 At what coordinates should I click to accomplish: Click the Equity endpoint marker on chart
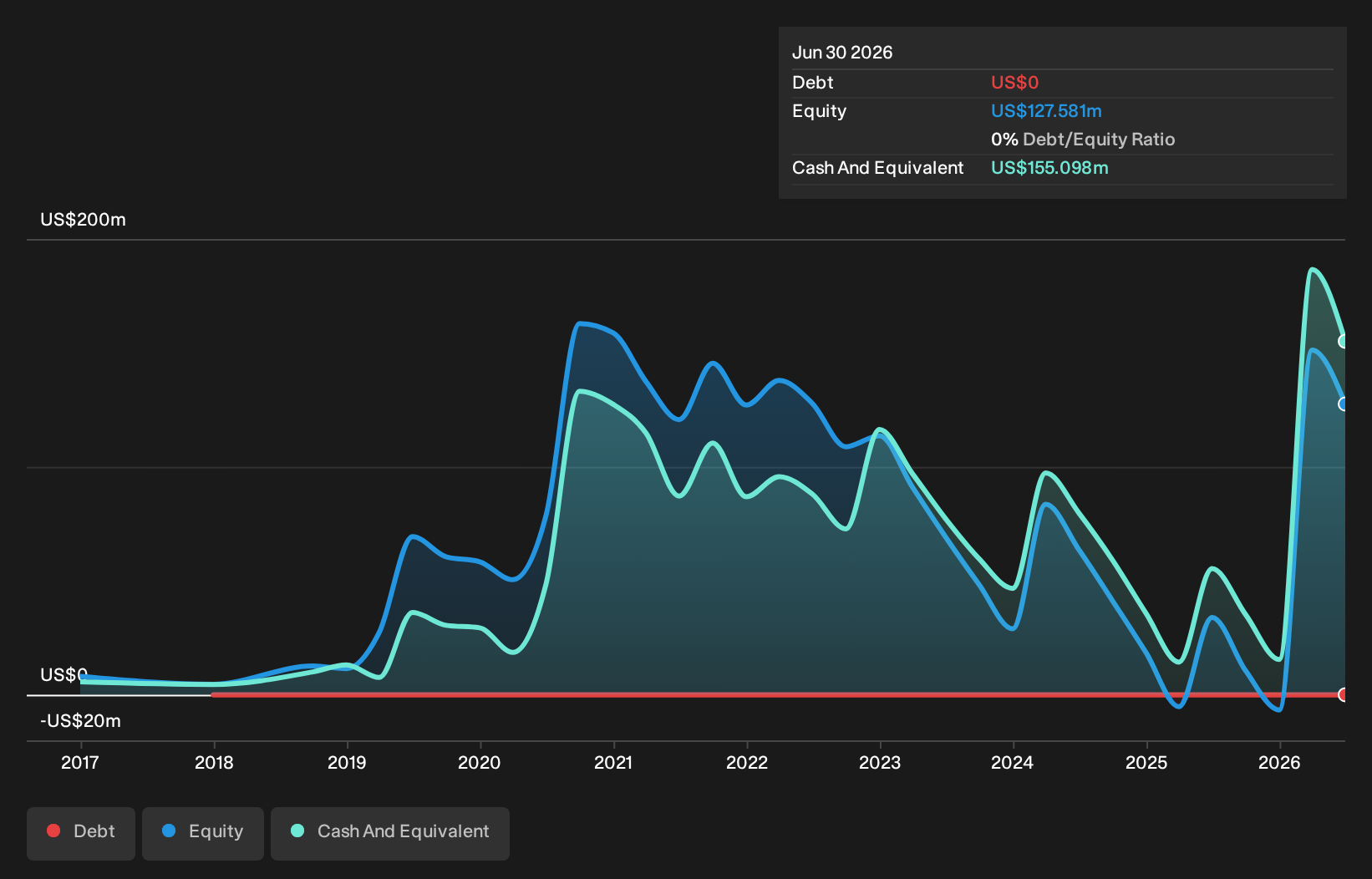(1344, 404)
